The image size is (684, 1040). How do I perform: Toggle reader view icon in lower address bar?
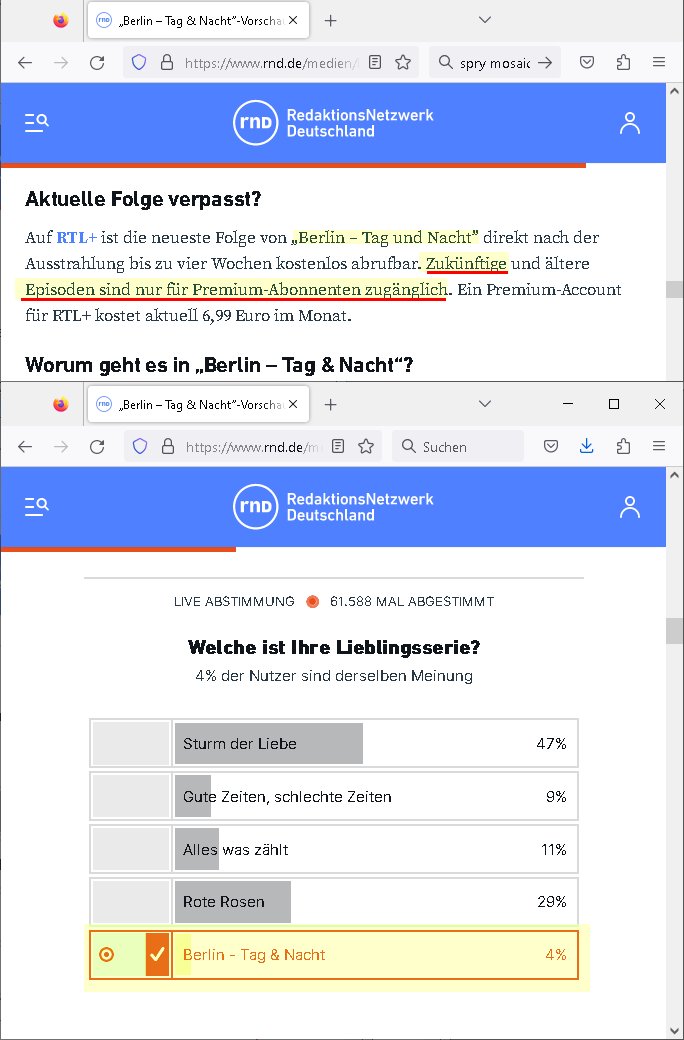338,446
